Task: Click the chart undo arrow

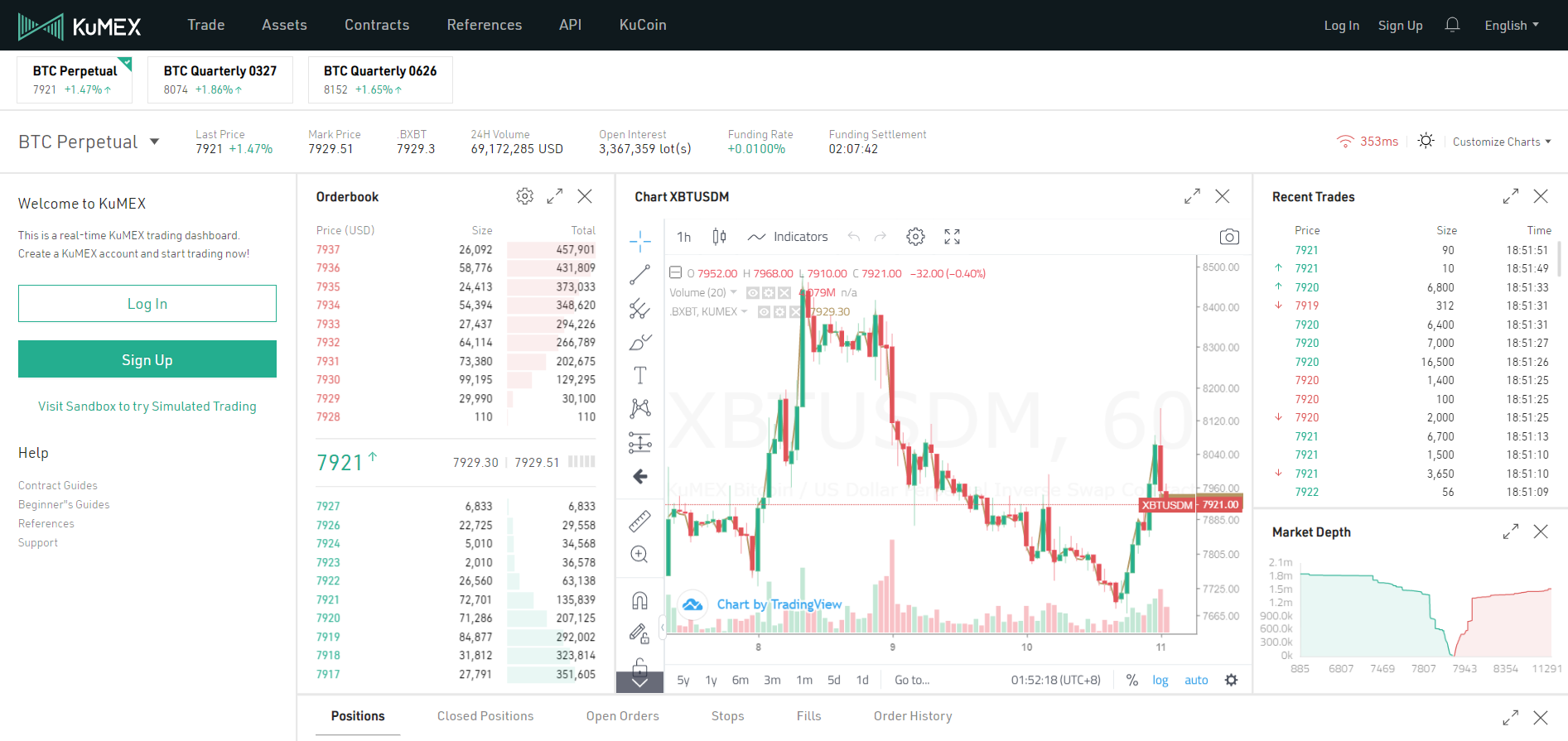Action: point(853,237)
